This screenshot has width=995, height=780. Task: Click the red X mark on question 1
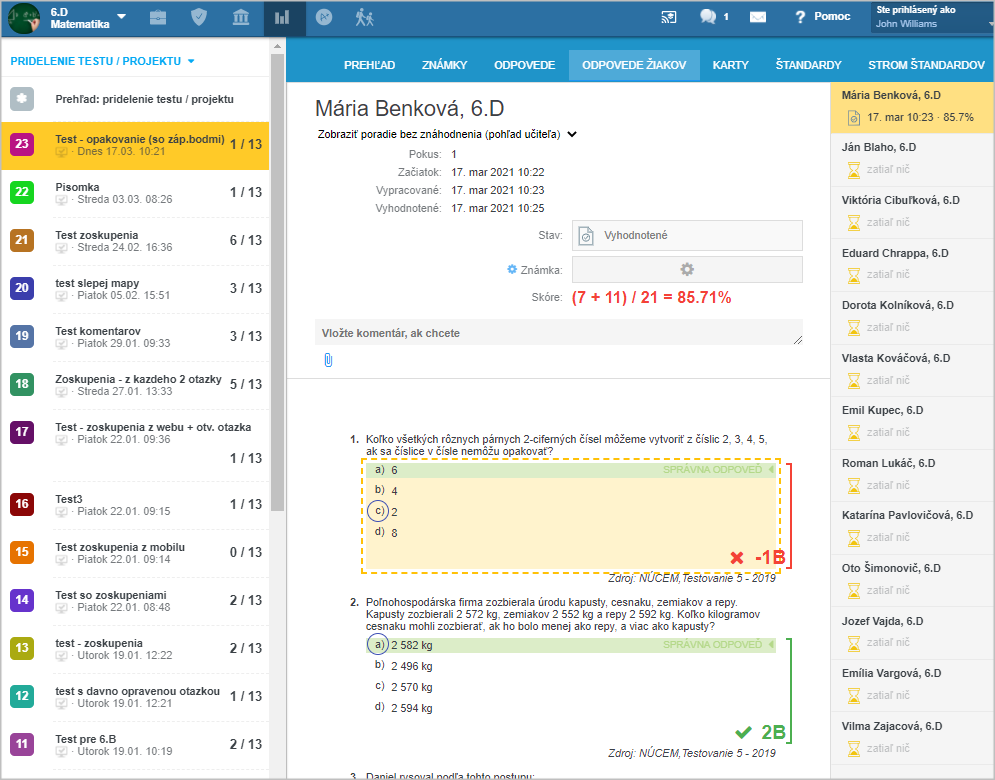(737, 558)
